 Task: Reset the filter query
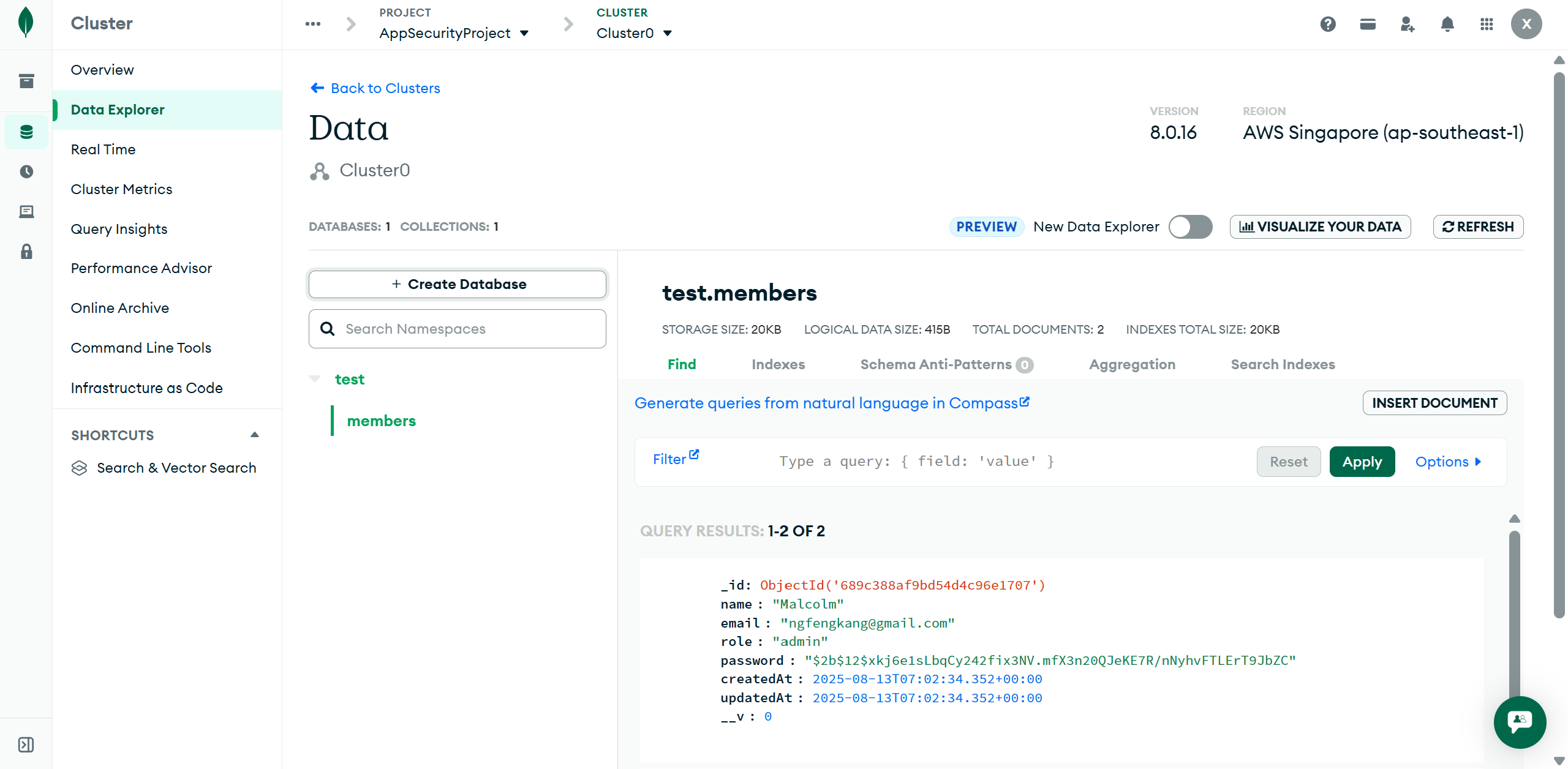click(x=1289, y=462)
